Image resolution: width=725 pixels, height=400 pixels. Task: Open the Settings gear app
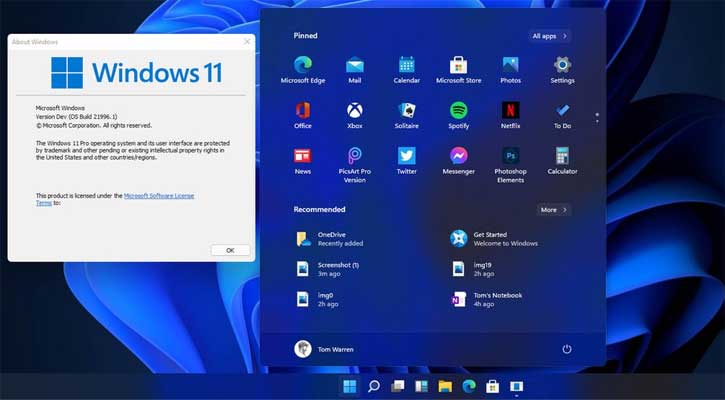(x=562, y=70)
